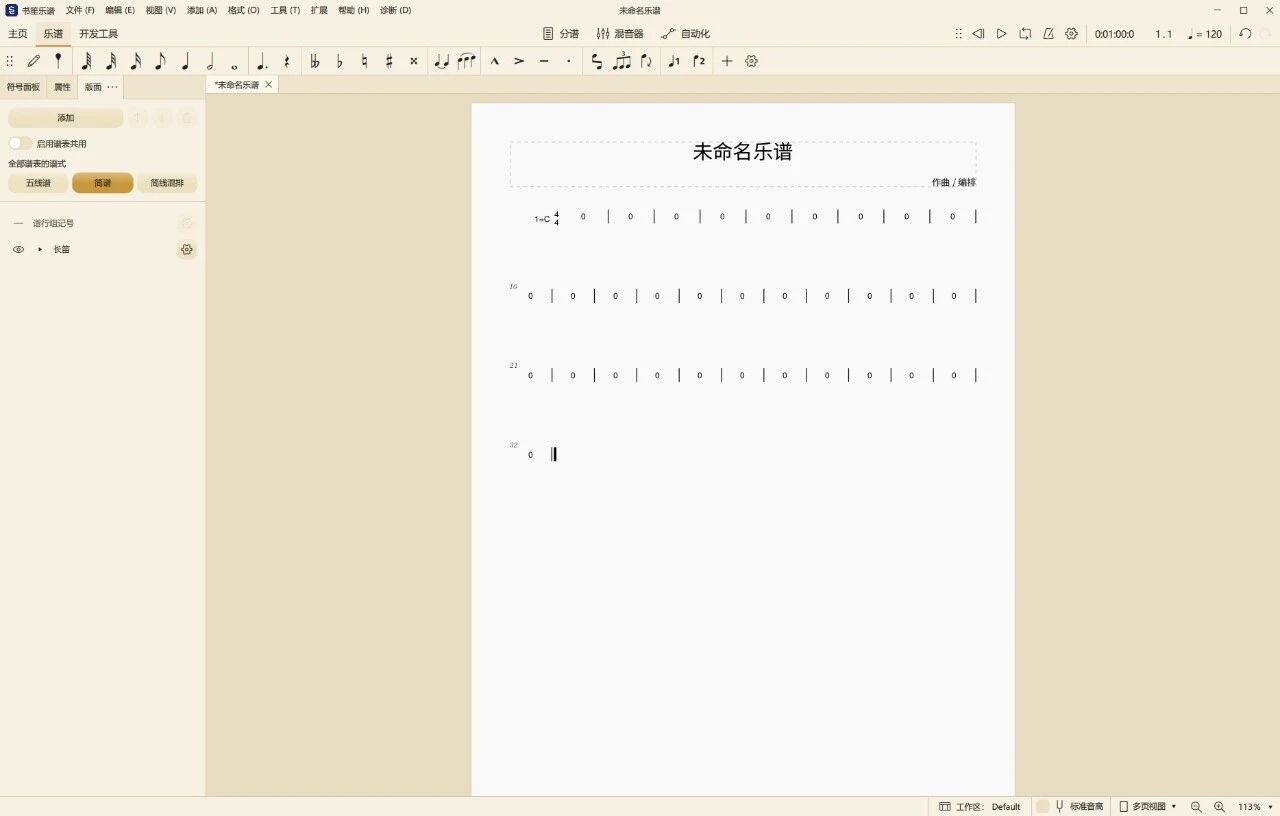Open the 混音器 mixer

coord(620,34)
